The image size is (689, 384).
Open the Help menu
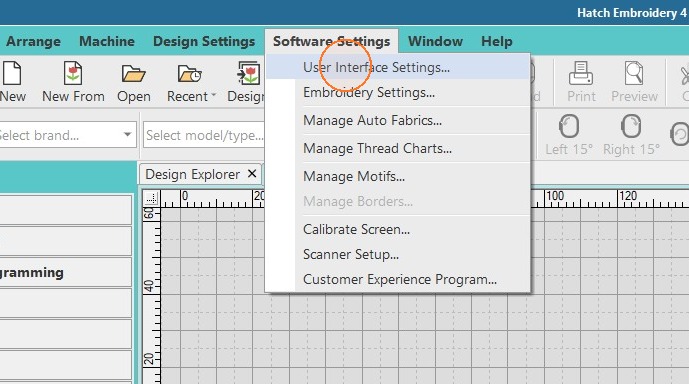[497, 41]
